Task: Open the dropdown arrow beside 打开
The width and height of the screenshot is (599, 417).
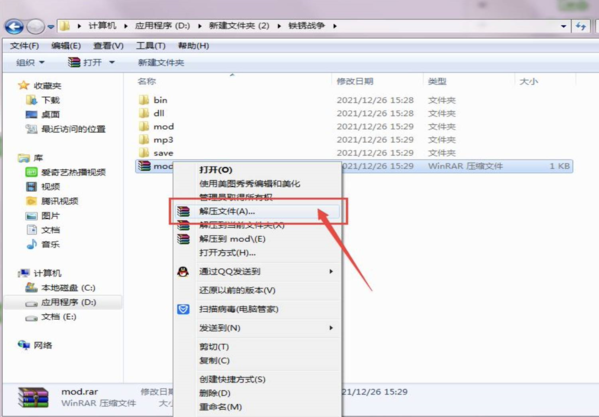Action: tap(112, 62)
